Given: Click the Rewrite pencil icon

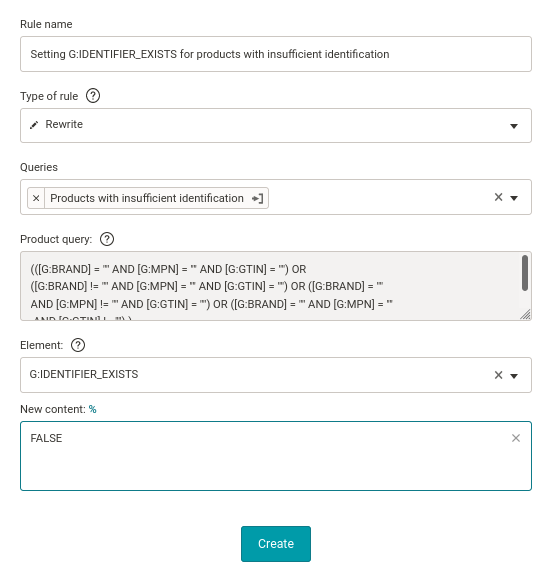Looking at the screenshot, I should [x=34, y=125].
